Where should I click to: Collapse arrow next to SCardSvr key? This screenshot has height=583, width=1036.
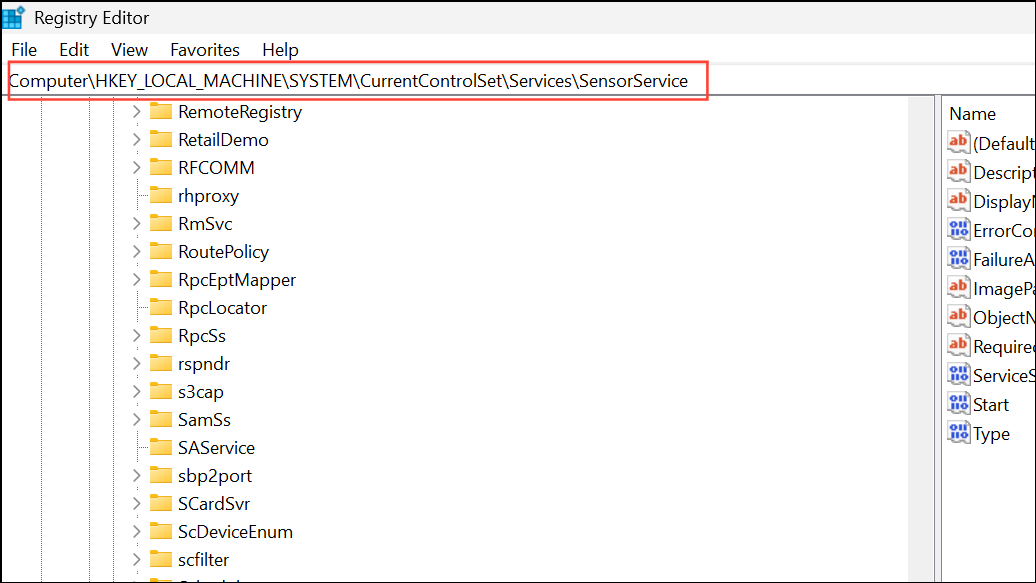136,503
